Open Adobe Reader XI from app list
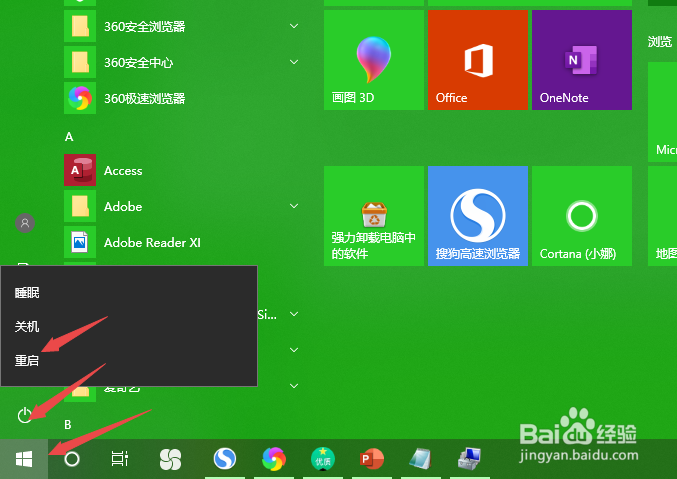This screenshot has width=677, height=479. [181, 242]
